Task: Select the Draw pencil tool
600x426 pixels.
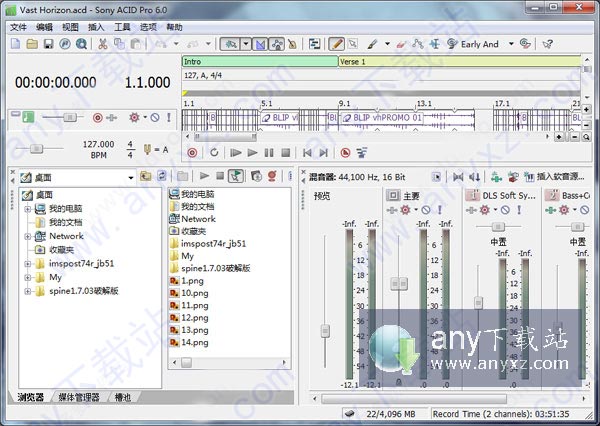Action: (336, 44)
